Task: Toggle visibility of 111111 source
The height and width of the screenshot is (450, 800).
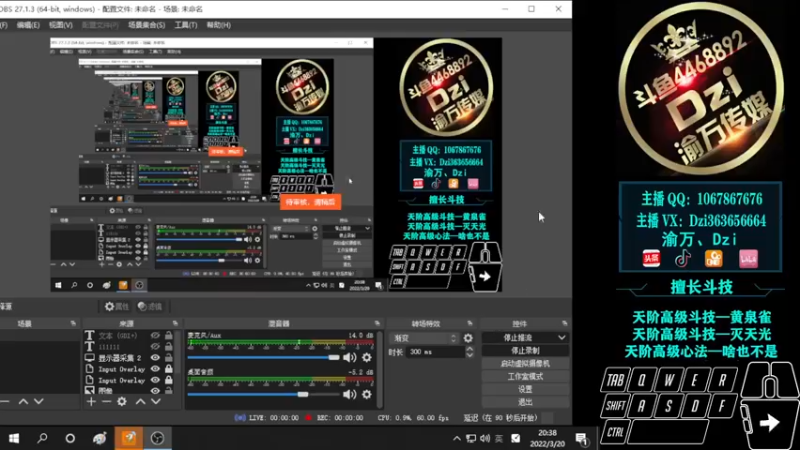Action: pyautogui.click(x=155, y=346)
